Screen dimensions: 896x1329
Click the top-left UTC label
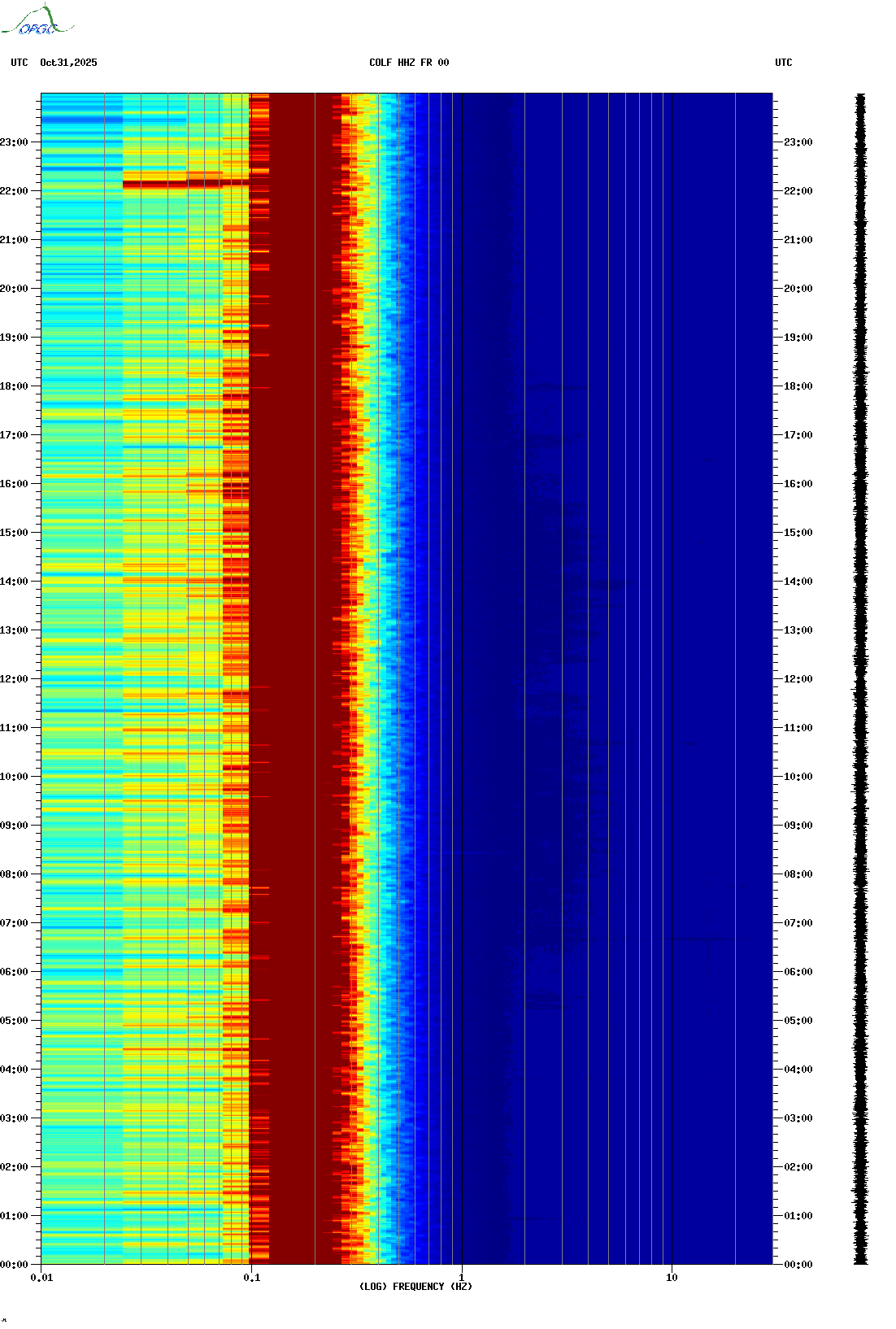[20, 63]
